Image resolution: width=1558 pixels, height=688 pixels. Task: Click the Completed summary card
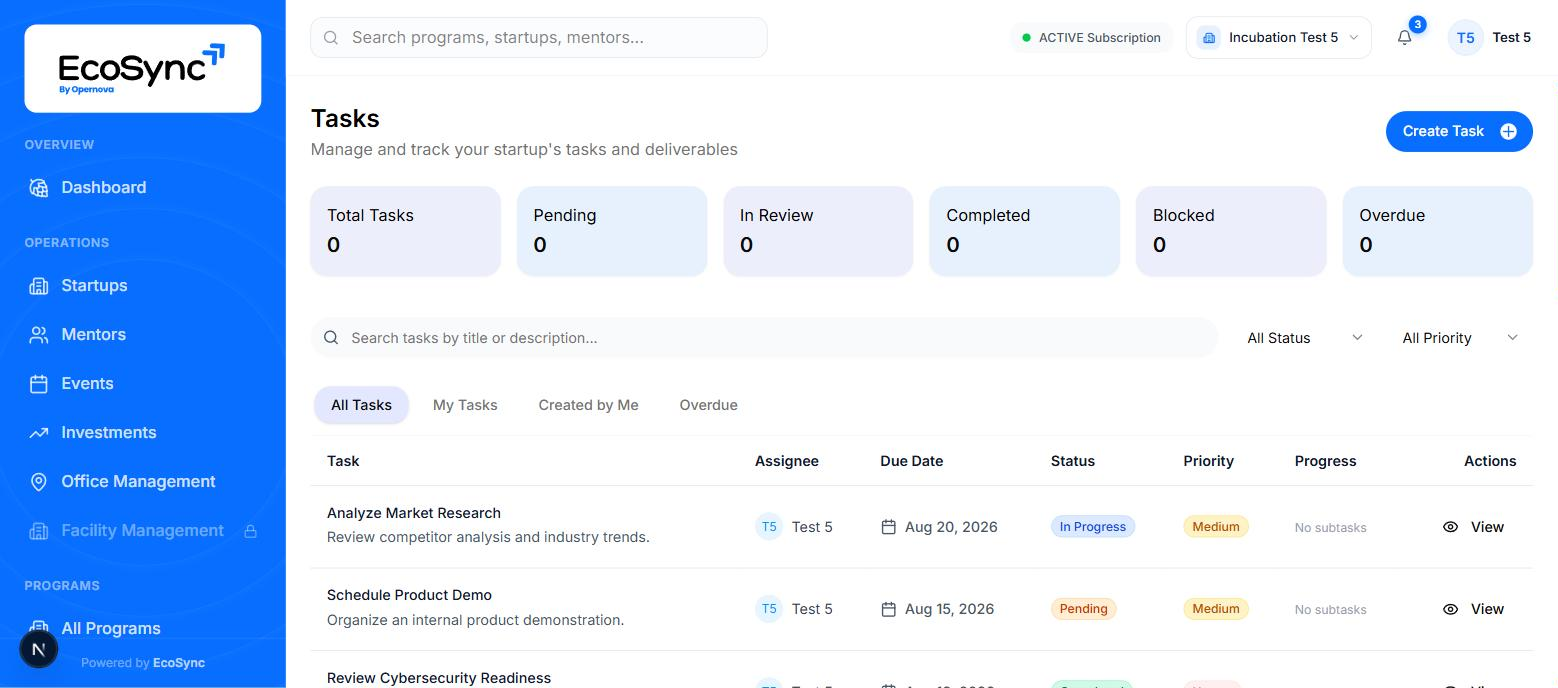(x=1024, y=231)
